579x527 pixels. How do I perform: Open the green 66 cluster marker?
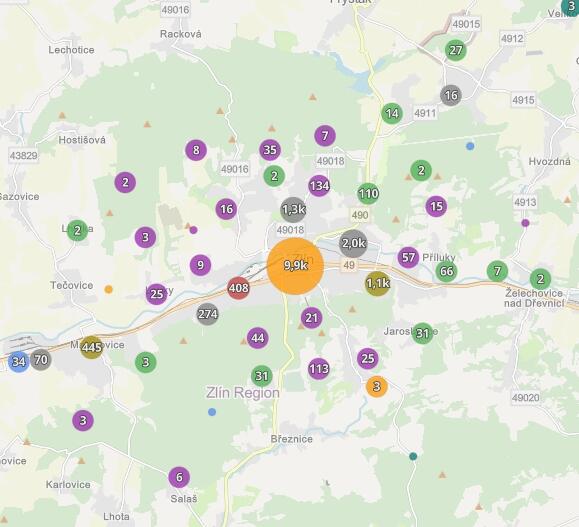coord(446,271)
